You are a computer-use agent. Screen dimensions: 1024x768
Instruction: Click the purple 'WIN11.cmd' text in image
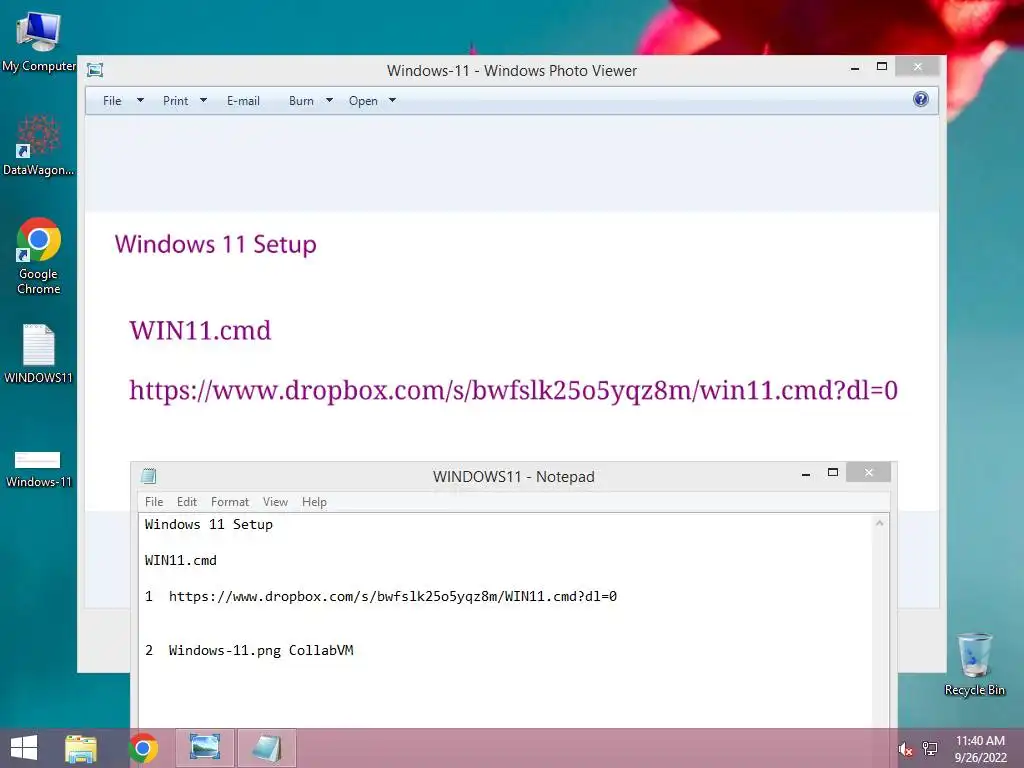pos(200,330)
